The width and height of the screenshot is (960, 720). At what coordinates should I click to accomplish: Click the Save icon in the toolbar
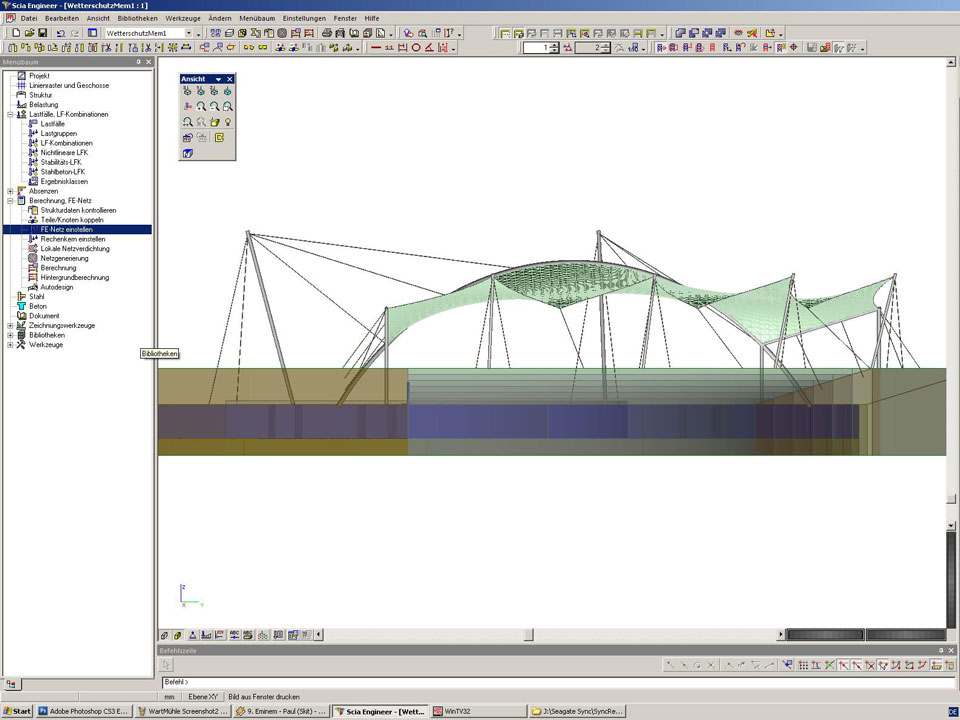[x=43, y=33]
